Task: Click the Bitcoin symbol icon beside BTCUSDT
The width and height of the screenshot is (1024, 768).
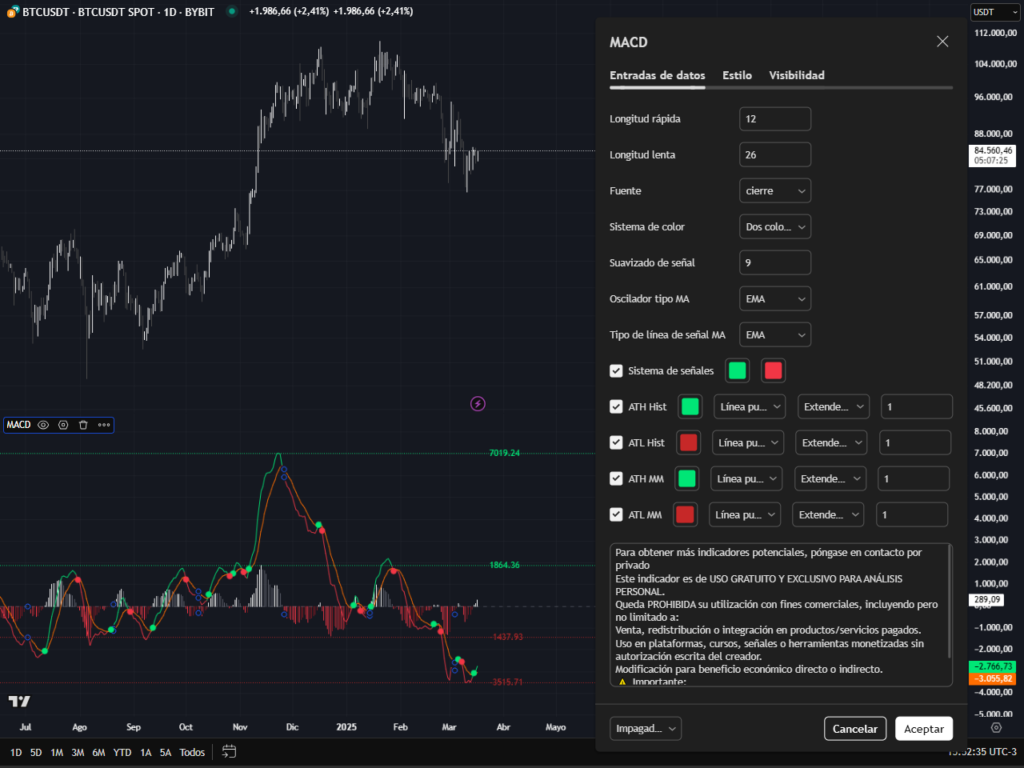Action: point(12,12)
